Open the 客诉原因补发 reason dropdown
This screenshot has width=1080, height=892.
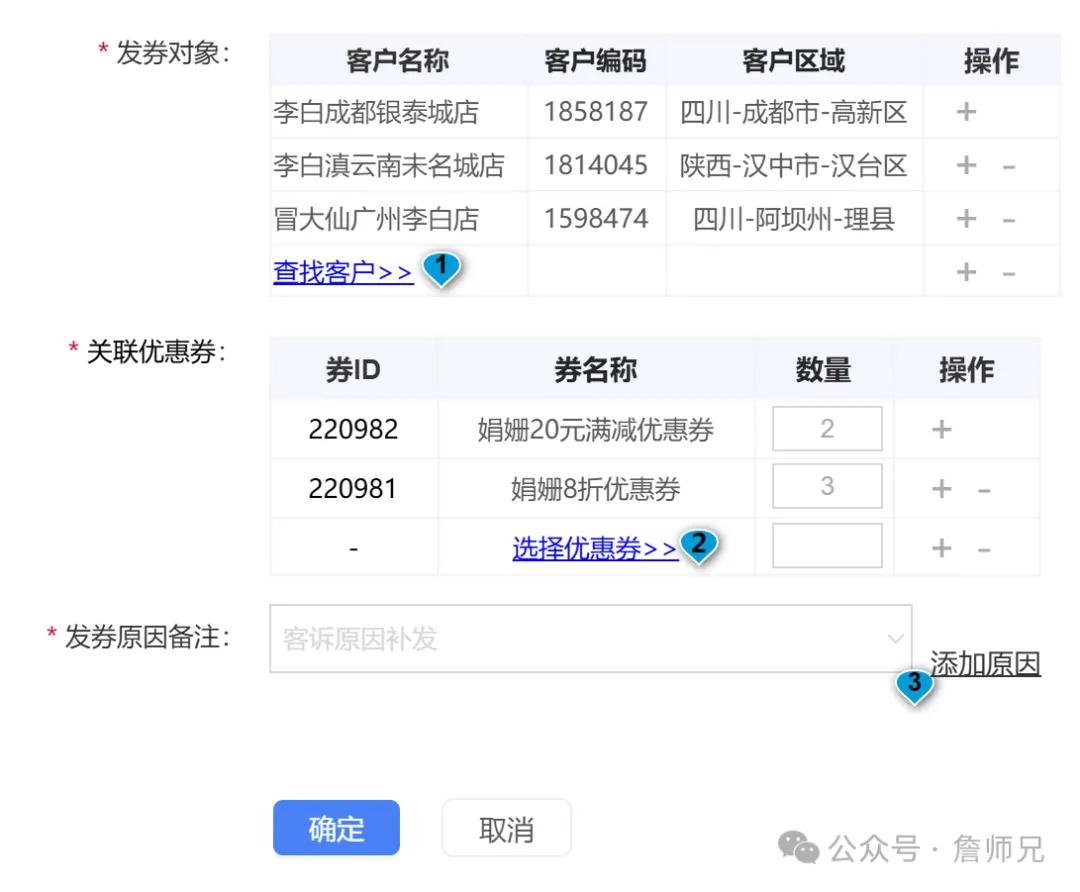[590, 641]
